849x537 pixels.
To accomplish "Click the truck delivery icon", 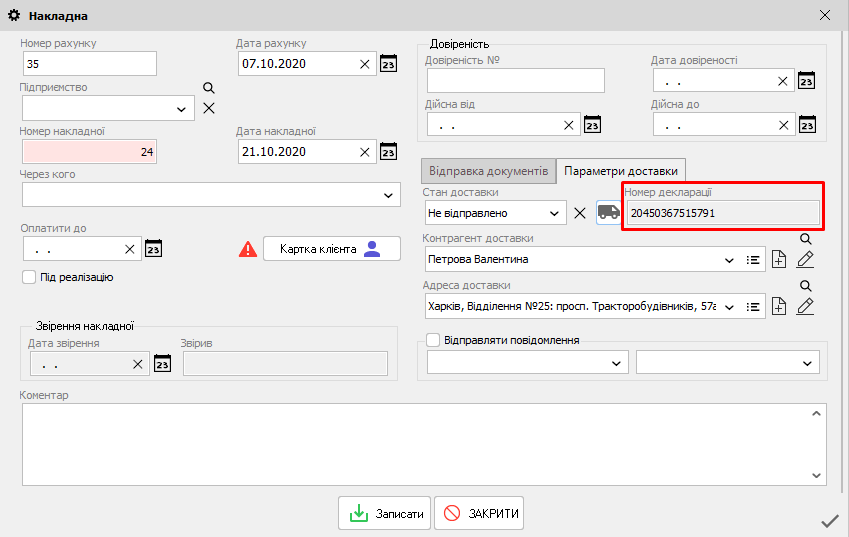I will coord(608,212).
